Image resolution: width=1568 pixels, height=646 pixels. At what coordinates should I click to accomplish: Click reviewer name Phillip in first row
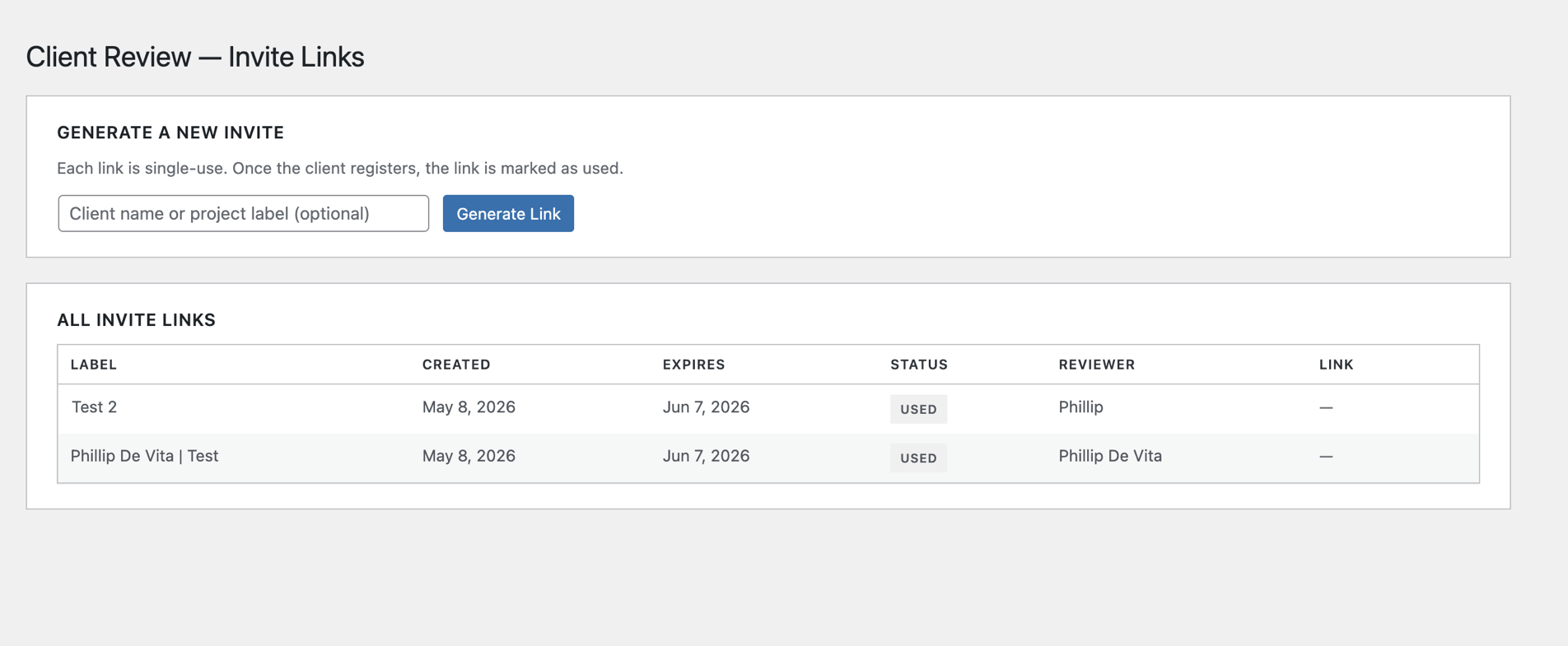pos(1080,407)
